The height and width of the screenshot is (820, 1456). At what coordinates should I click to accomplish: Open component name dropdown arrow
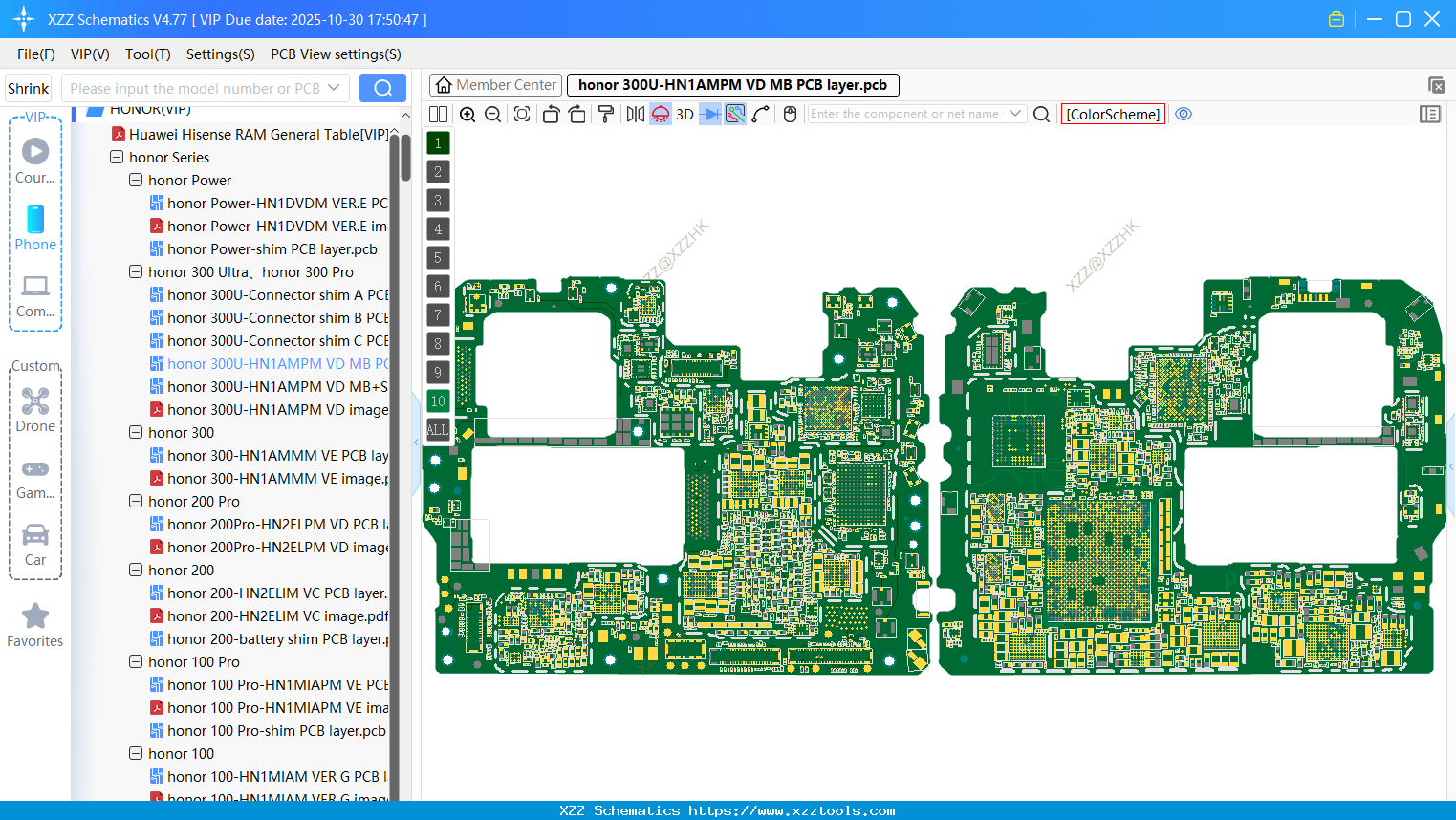[1015, 114]
